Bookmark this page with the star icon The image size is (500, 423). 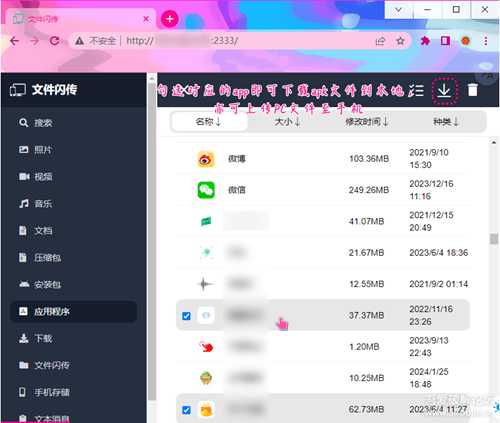400,41
